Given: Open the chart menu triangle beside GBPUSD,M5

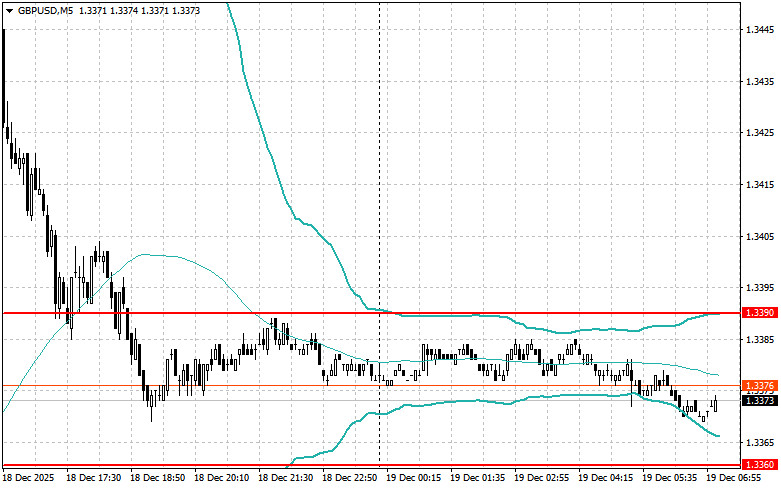Looking at the screenshot, I should (x=9, y=11).
